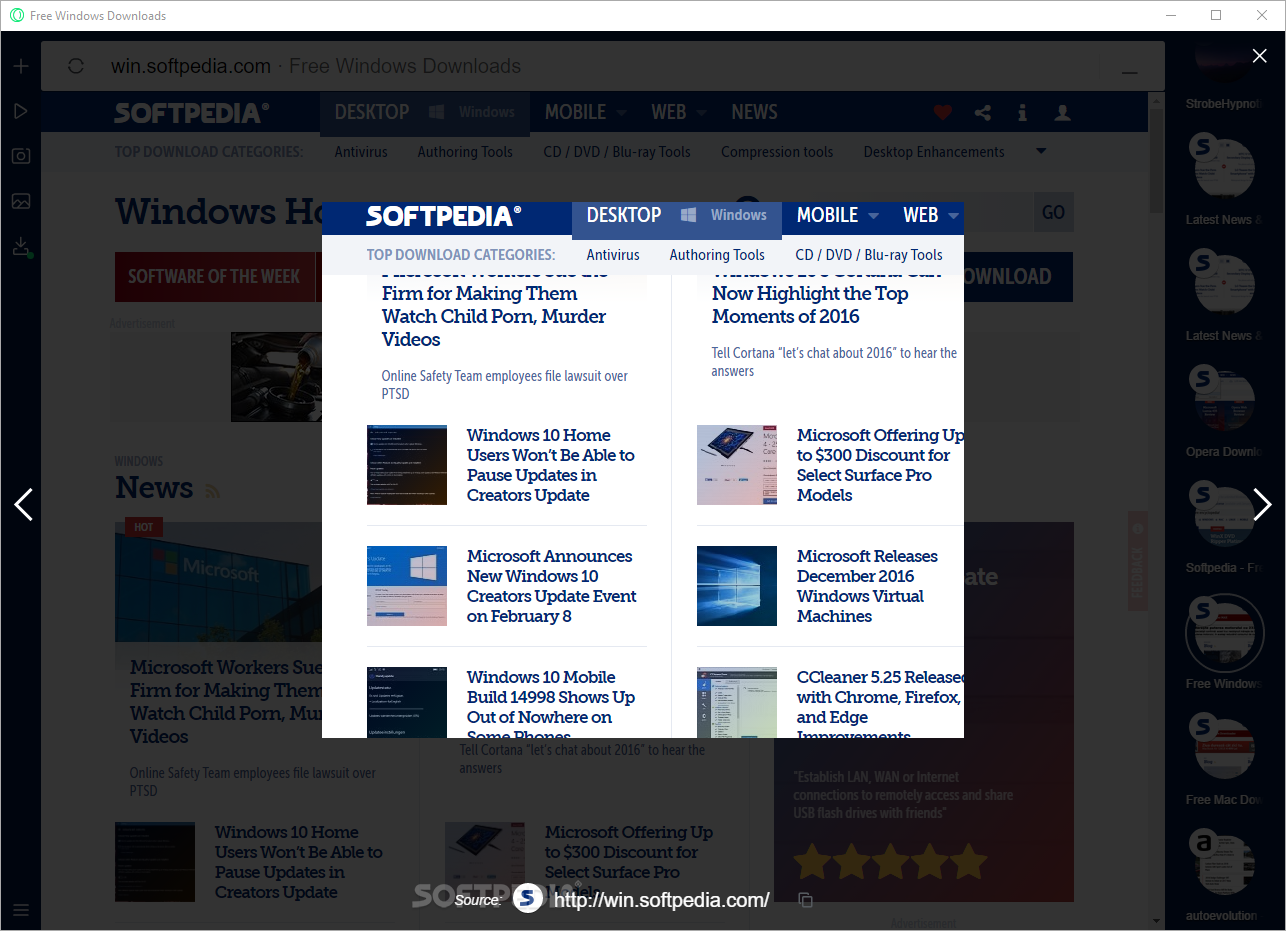Click the SOFTWARE OF THE WEEK banner
The height and width of the screenshot is (931, 1286).
(214, 277)
